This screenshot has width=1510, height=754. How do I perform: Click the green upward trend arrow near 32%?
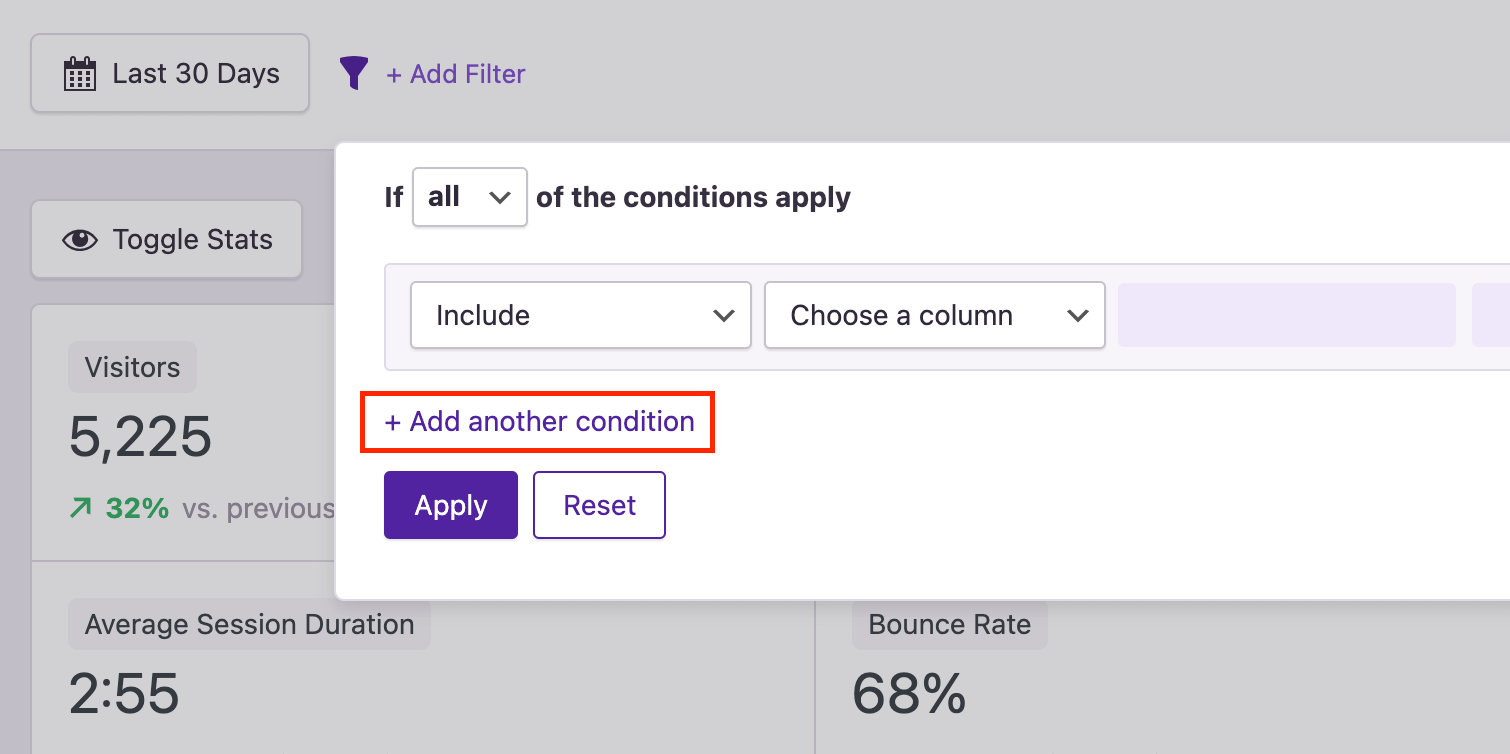80,509
